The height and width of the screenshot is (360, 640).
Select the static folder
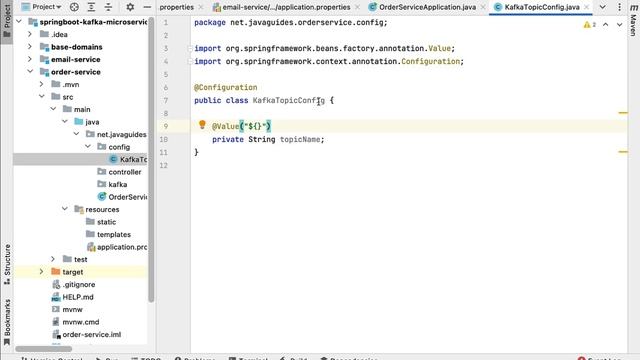pos(101,222)
